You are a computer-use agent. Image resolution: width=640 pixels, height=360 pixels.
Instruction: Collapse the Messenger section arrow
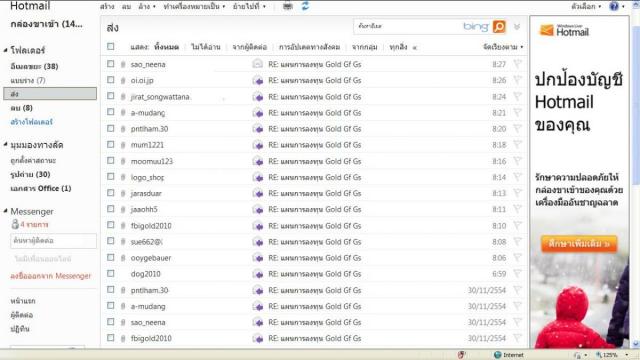pyautogui.click(x=5, y=211)
